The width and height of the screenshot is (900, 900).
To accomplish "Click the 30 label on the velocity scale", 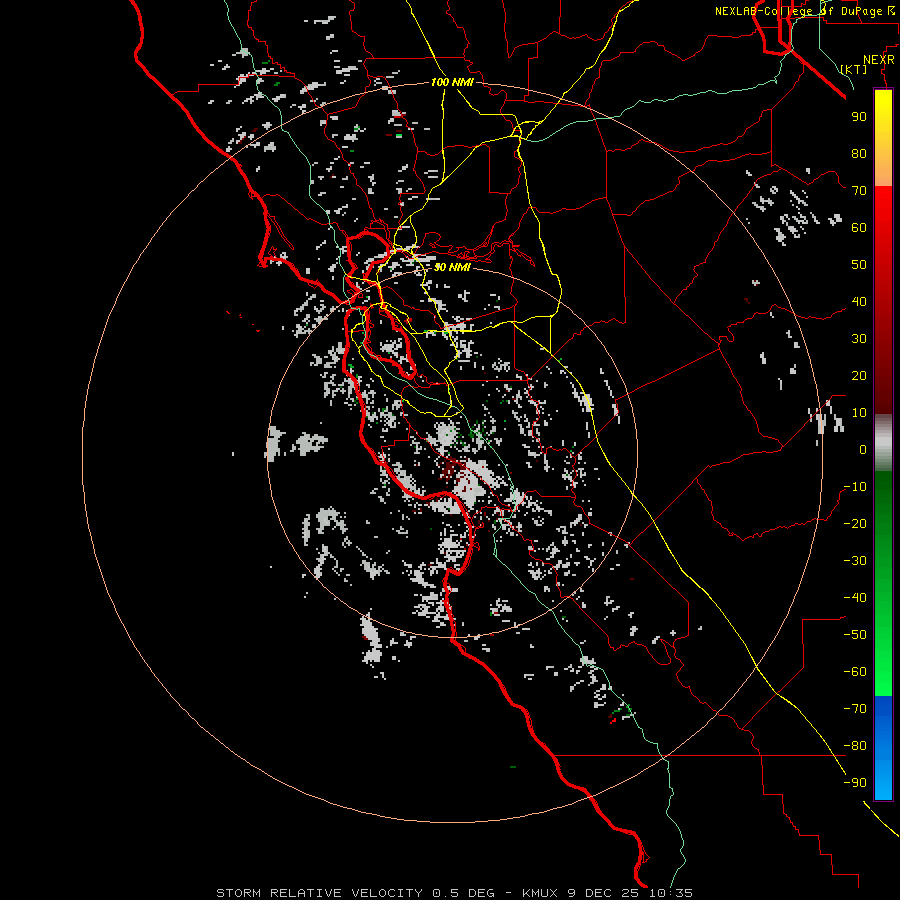I will pos(859,339).
